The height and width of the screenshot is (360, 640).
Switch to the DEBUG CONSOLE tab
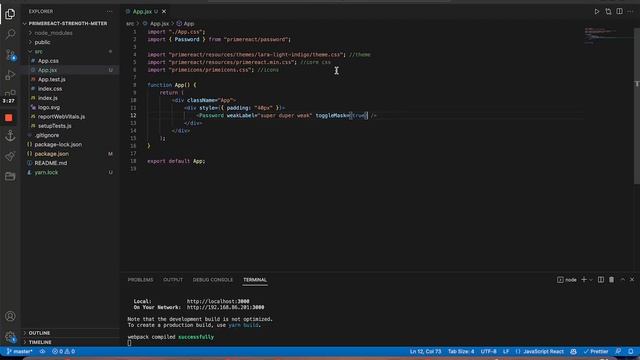click(213, 280)
